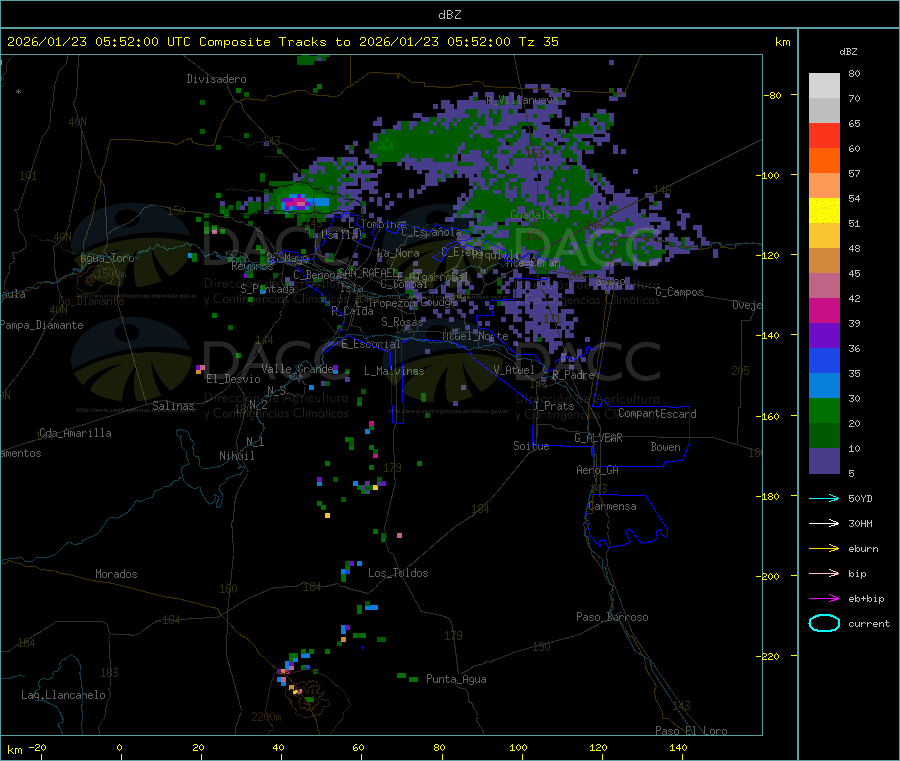900x761 pixels.
Task: Click the Paso_El_Loro map label
Action: coord(691,731)
